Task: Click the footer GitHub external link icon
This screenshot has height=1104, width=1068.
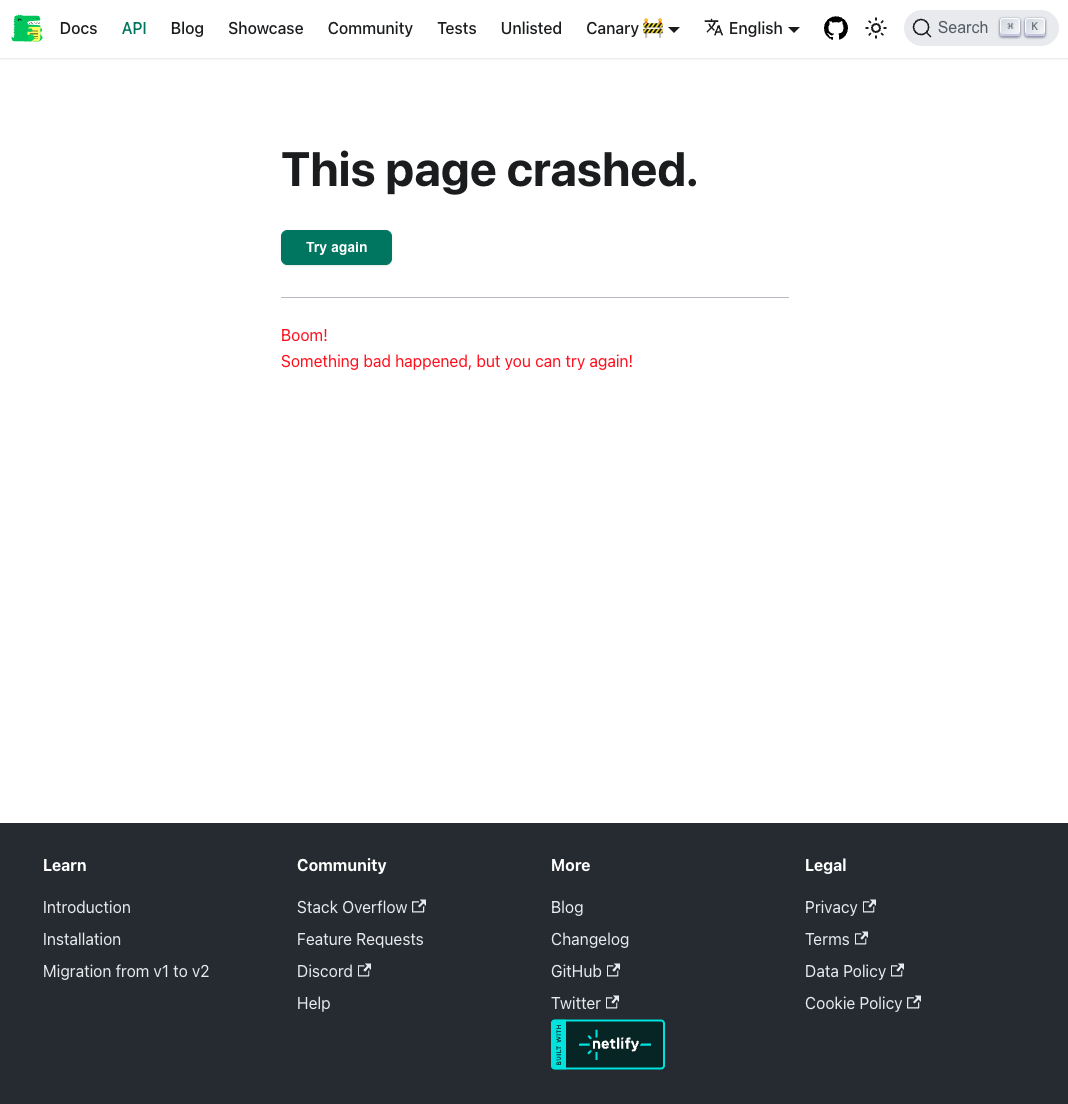Action: tap(613, 970)
